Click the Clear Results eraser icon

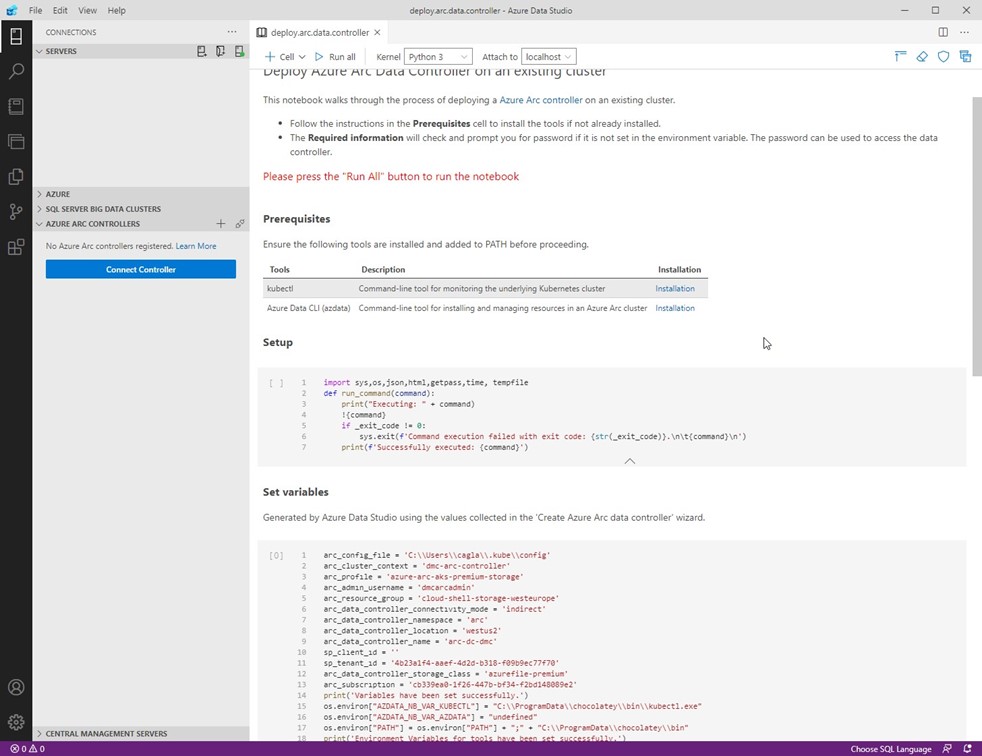pos(922,56)
